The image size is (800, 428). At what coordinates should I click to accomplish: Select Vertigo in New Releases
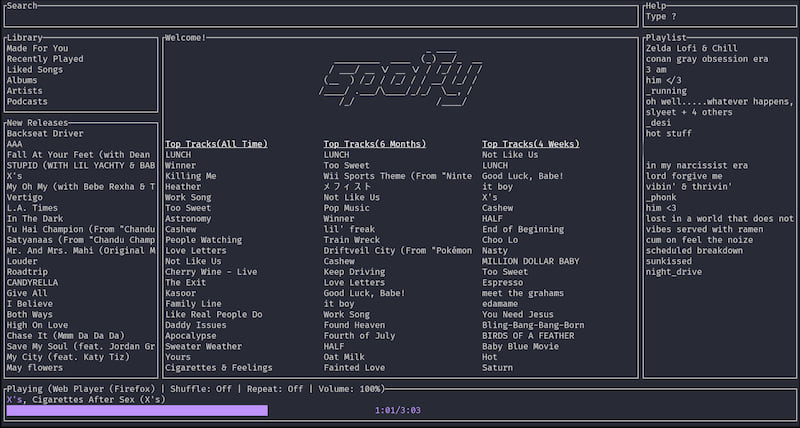pos(24,197)
